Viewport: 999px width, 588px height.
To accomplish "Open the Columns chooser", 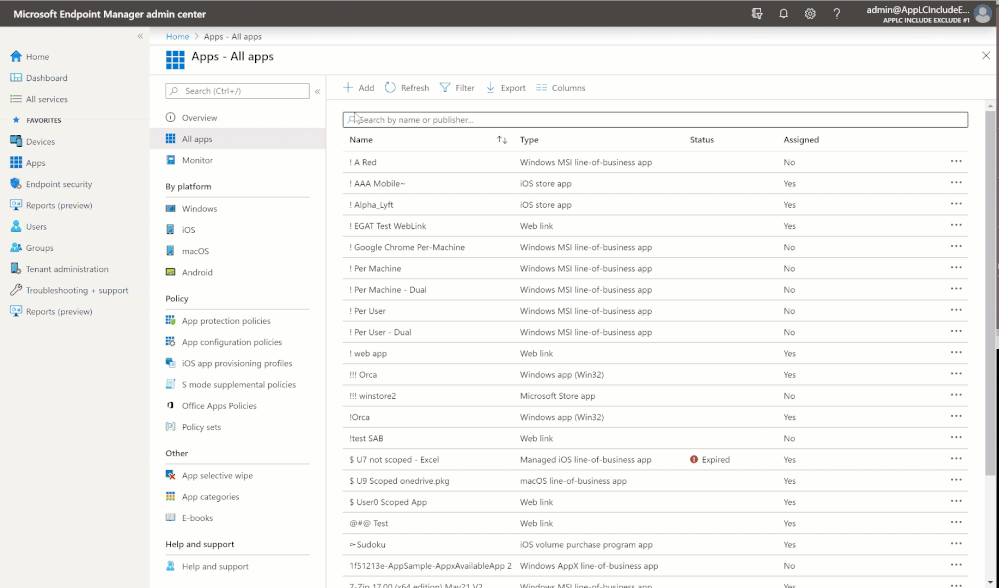I will point(561,88).
